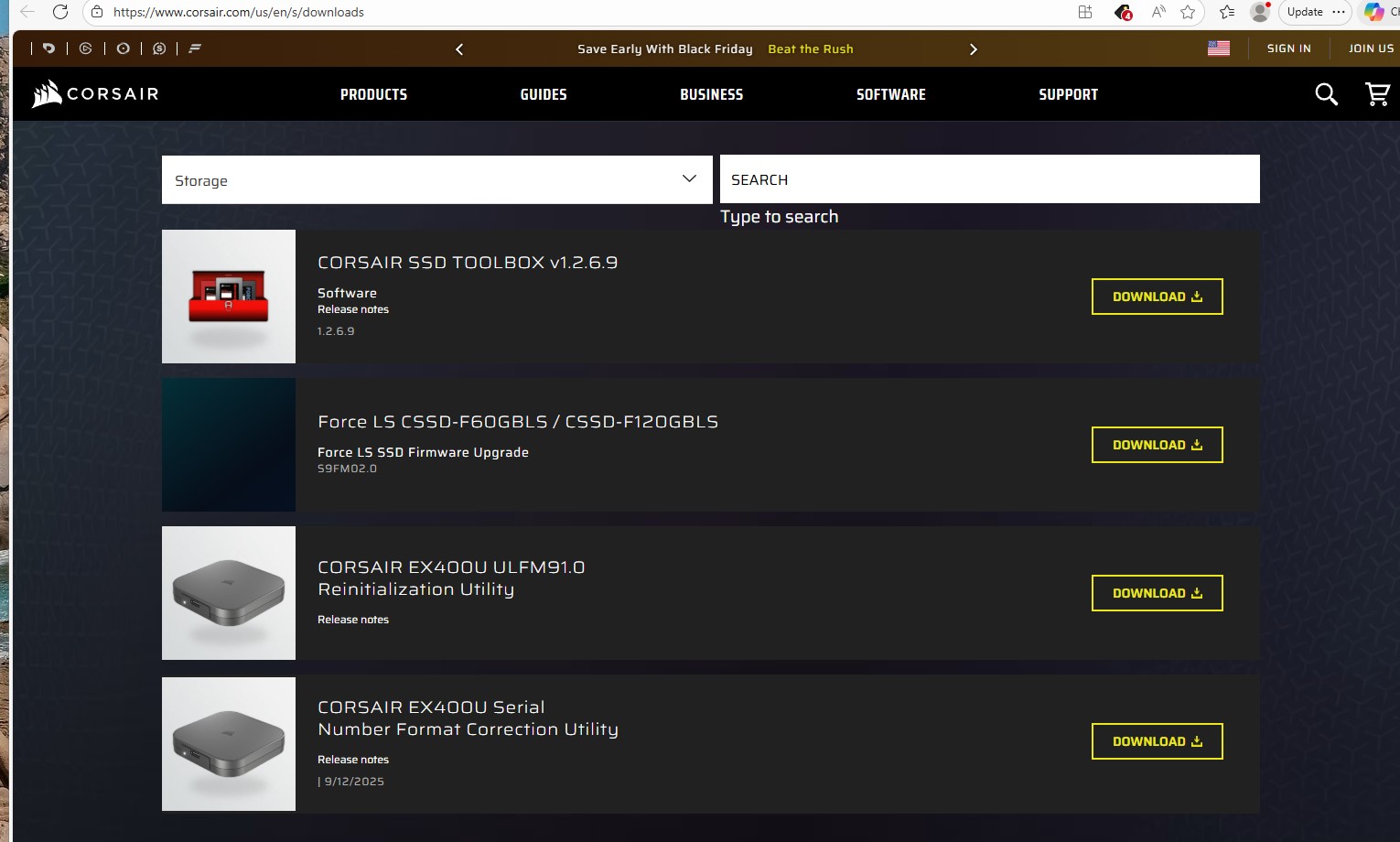Click the JOIN US link
The width and height of the screenshot is (1400, 842).
1371,49
